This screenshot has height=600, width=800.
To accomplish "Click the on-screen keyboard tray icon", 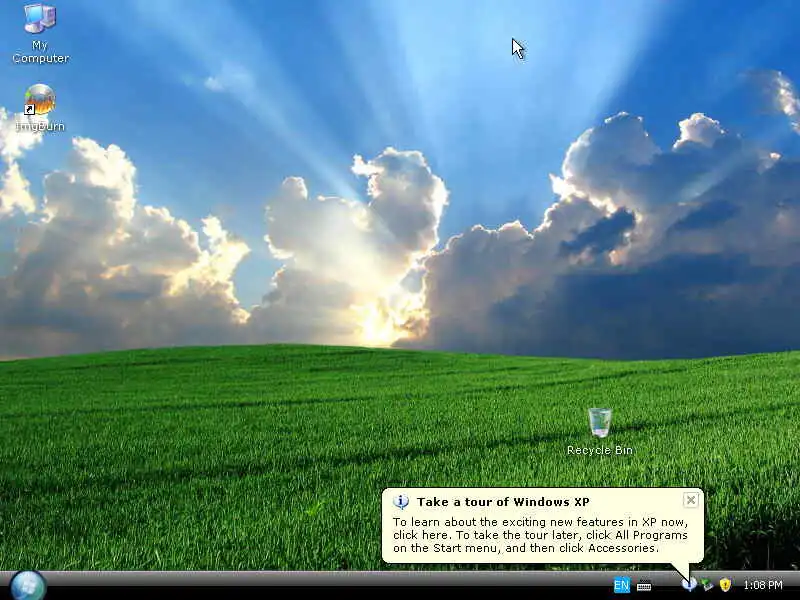I will click(644, 585).
